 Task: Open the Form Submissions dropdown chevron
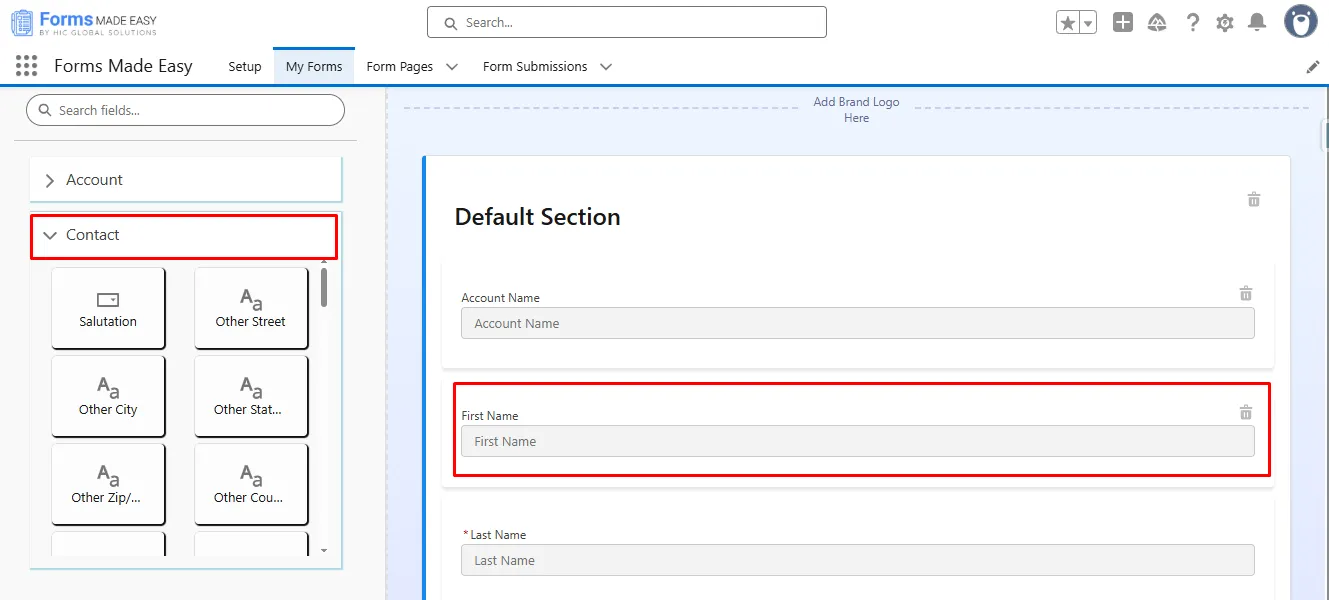point(606,67)
